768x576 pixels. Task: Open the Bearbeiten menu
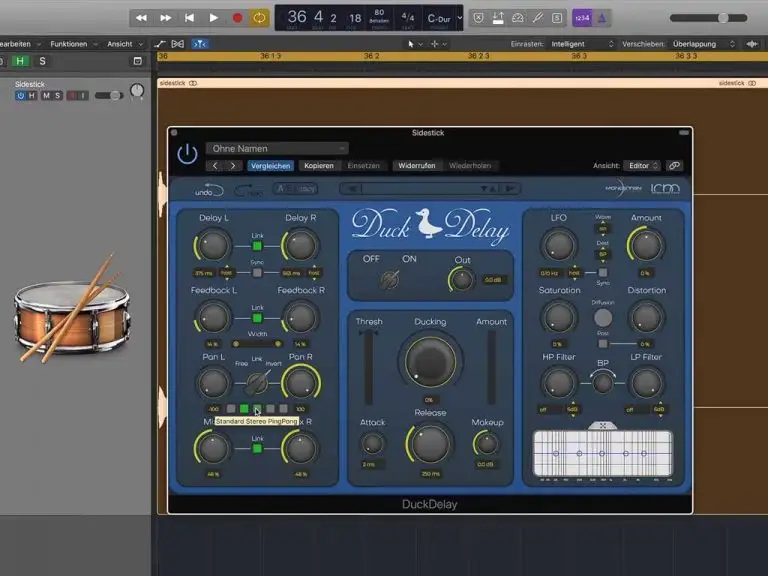[20, 44]
